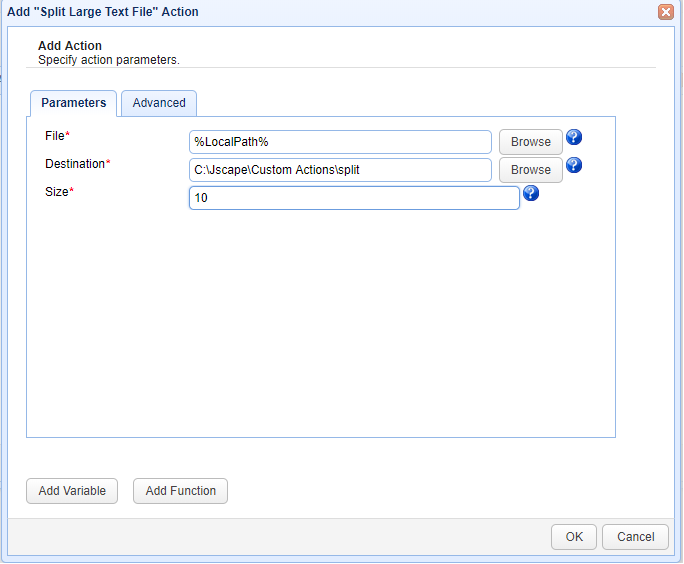Image resolution: width=684 pixels, height=564 pixels.
Task: Select the Parameters tab
Action: click(73, 103)
